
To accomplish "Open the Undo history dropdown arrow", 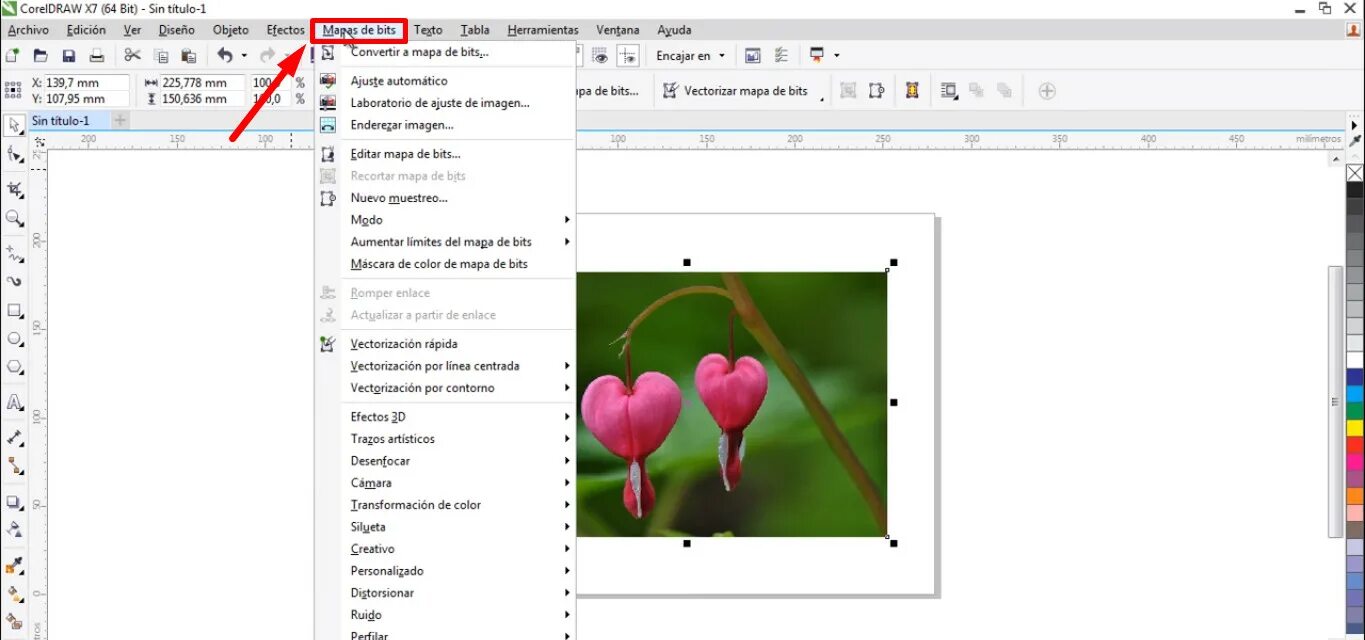I will pyautogui.click(x=244, y=56).
